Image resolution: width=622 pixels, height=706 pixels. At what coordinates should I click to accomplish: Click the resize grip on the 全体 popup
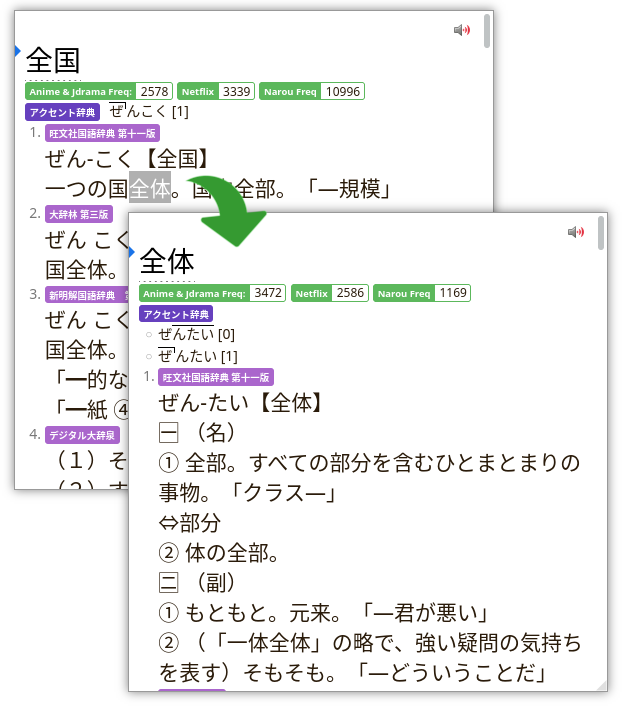(x=600, y=685)
